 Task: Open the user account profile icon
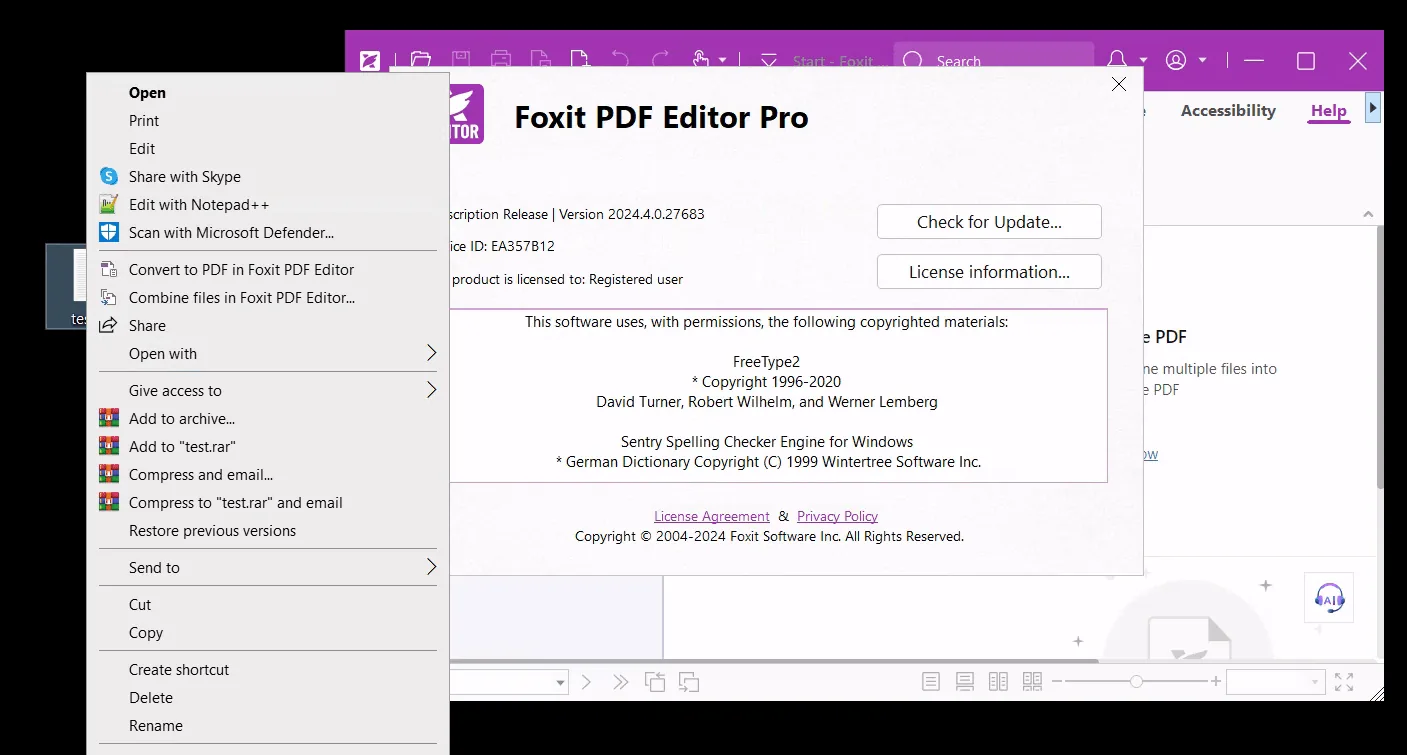click(x=1176, y=60)
